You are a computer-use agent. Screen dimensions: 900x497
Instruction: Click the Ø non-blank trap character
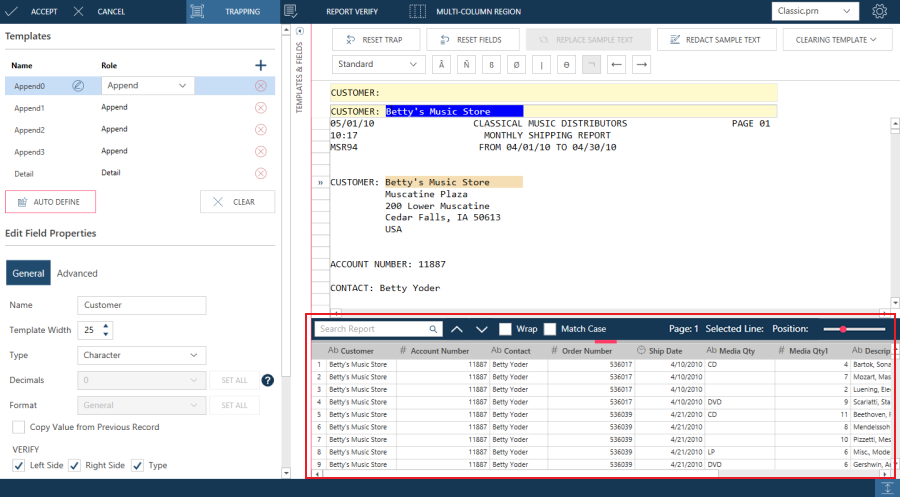click(x=516, y=65)
